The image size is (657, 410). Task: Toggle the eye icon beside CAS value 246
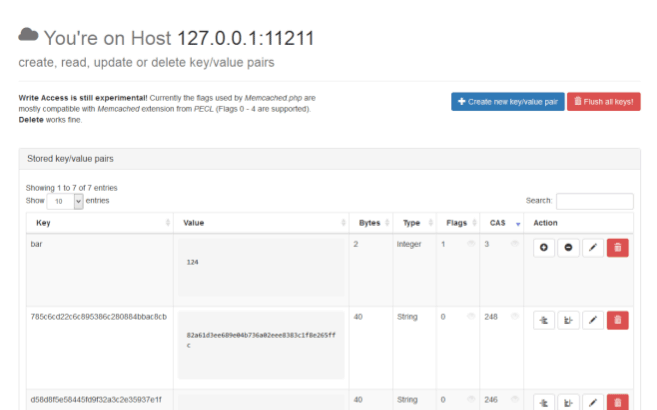515,400
